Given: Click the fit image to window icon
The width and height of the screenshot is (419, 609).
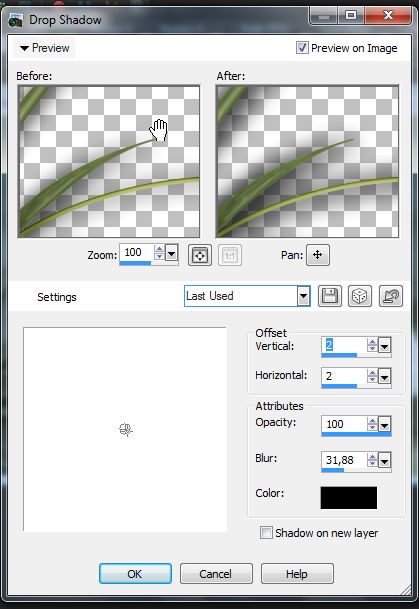Looking at the screenshot, I should coord(200,255).
